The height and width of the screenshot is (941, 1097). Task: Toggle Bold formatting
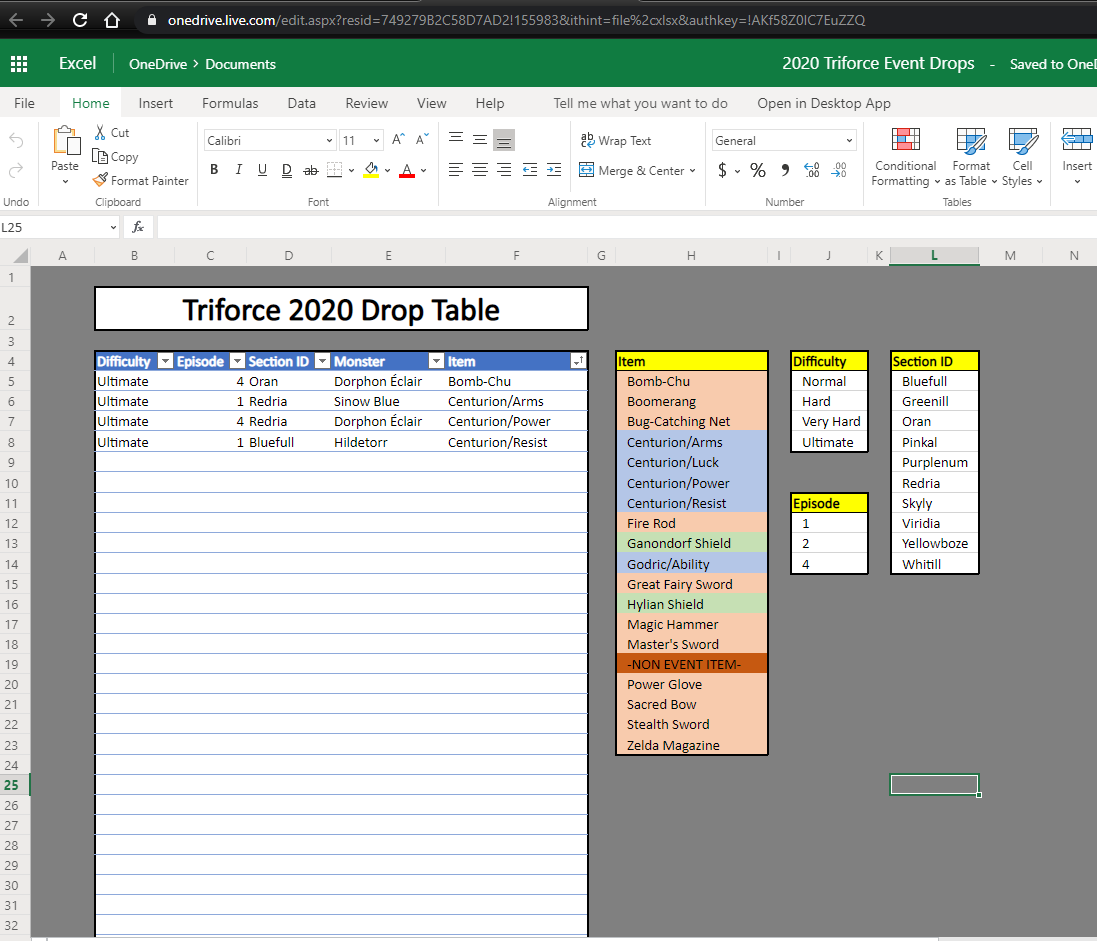(x=214, y=169)
